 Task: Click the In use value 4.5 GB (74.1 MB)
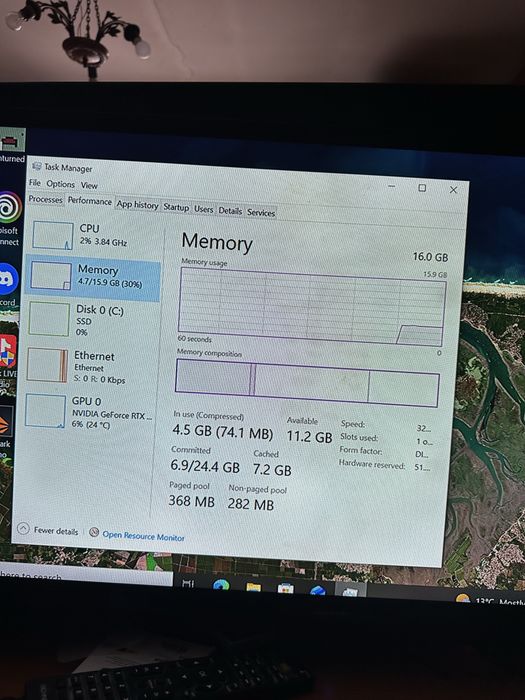223,433
